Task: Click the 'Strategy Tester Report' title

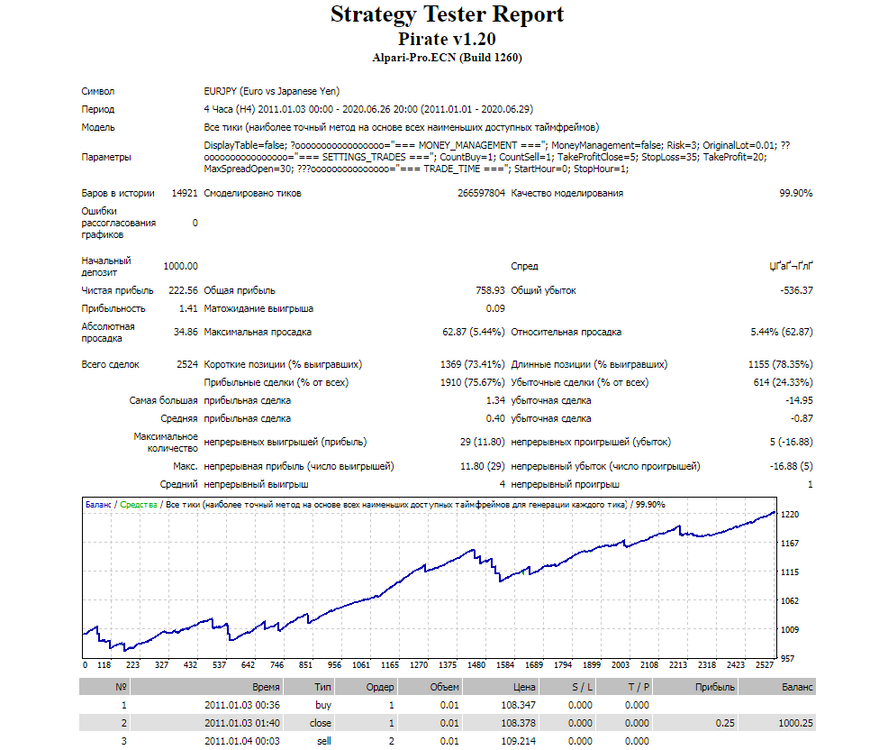Action: [447, 14]
